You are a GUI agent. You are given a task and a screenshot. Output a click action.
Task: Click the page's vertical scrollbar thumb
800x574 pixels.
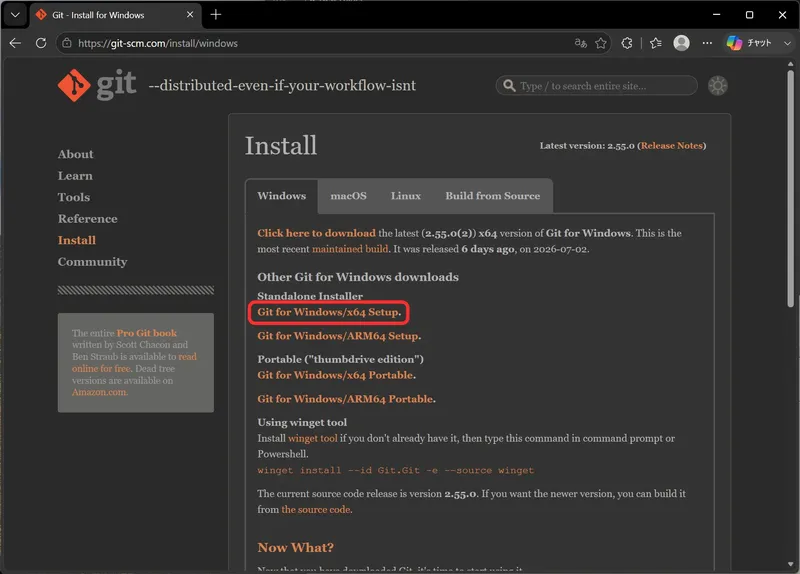coord(790,189)
